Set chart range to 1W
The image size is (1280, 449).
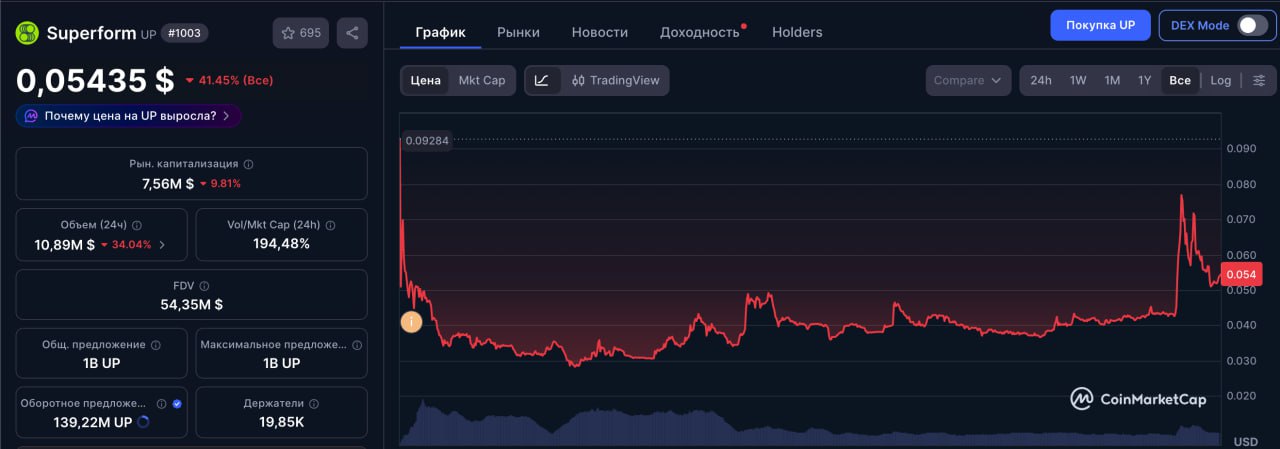coord(1078,80)
